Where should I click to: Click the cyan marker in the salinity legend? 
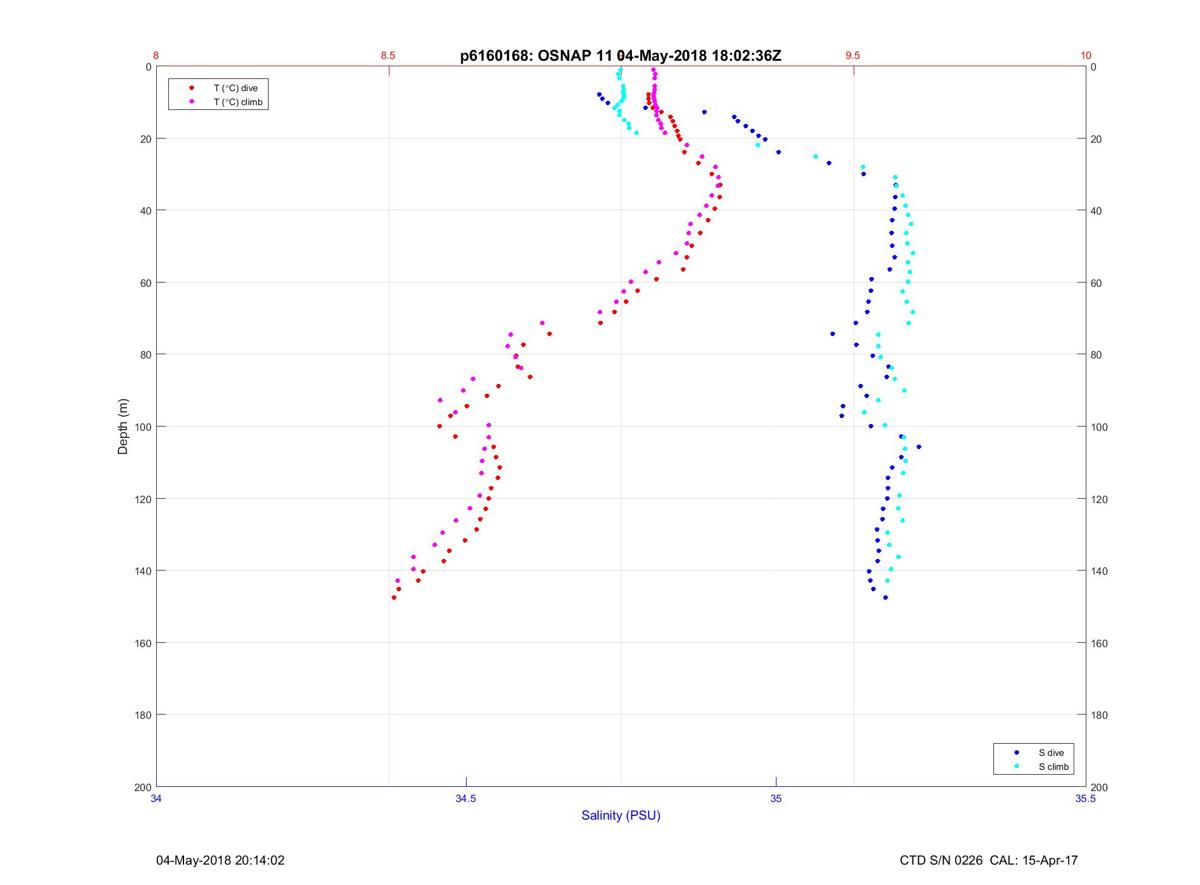tap(1016, 767)
